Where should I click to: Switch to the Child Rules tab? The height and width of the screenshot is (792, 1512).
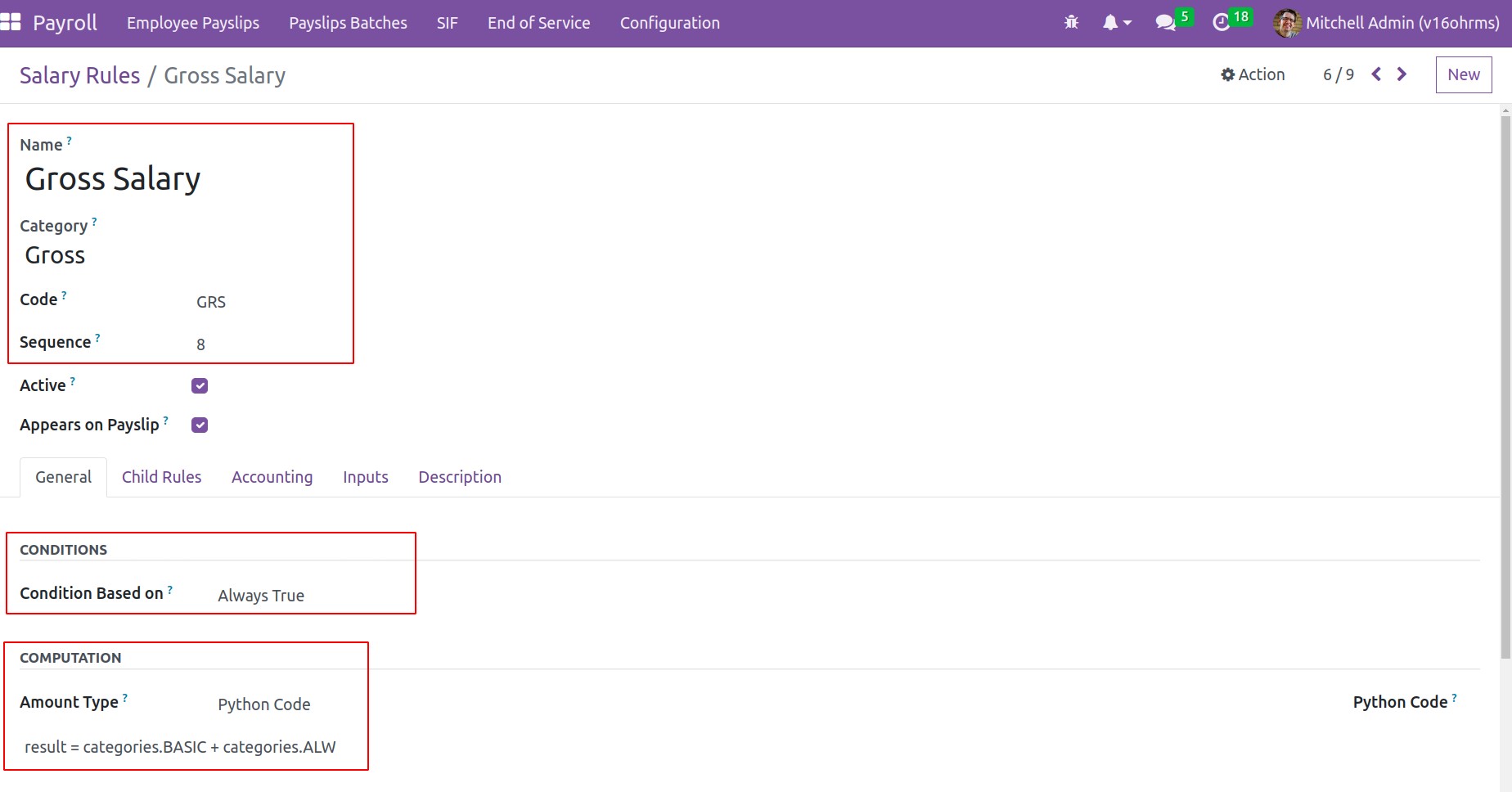[x=161, y=477]
